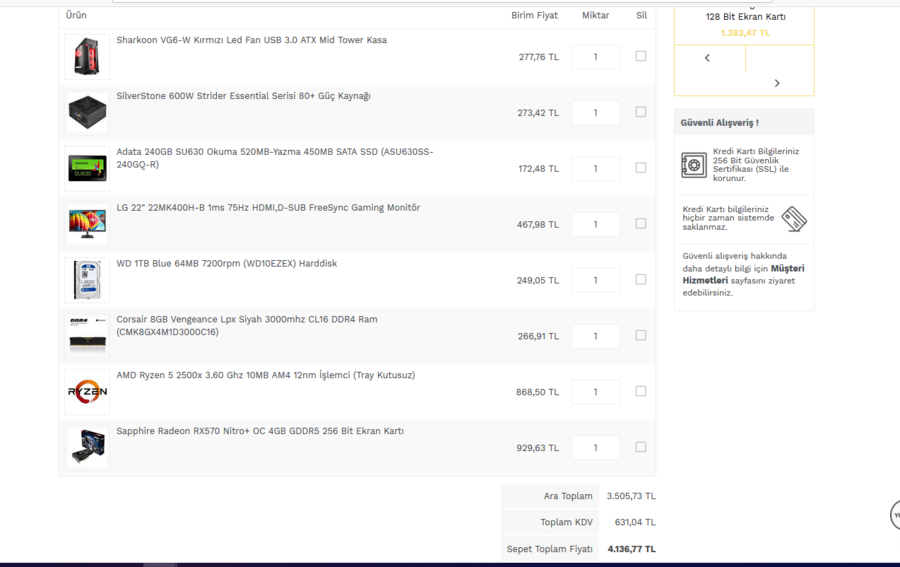This screenshot has height=567, width=900.
Task: Edit quantity field for Sharkoon VG6-W case
Action: click(595, 57)
